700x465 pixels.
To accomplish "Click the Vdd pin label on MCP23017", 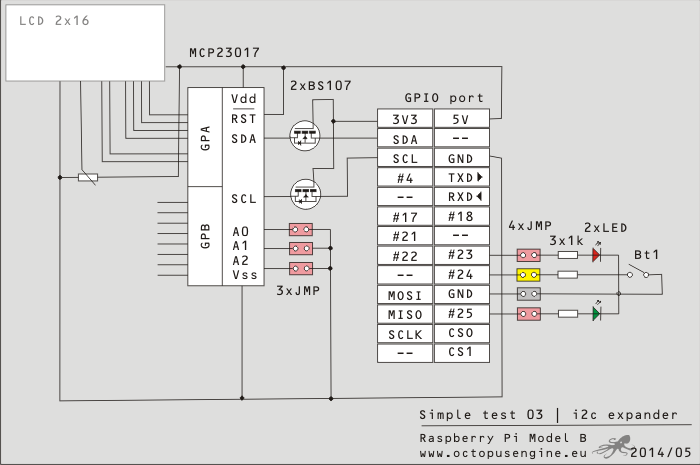I will (x=244, y=99).
